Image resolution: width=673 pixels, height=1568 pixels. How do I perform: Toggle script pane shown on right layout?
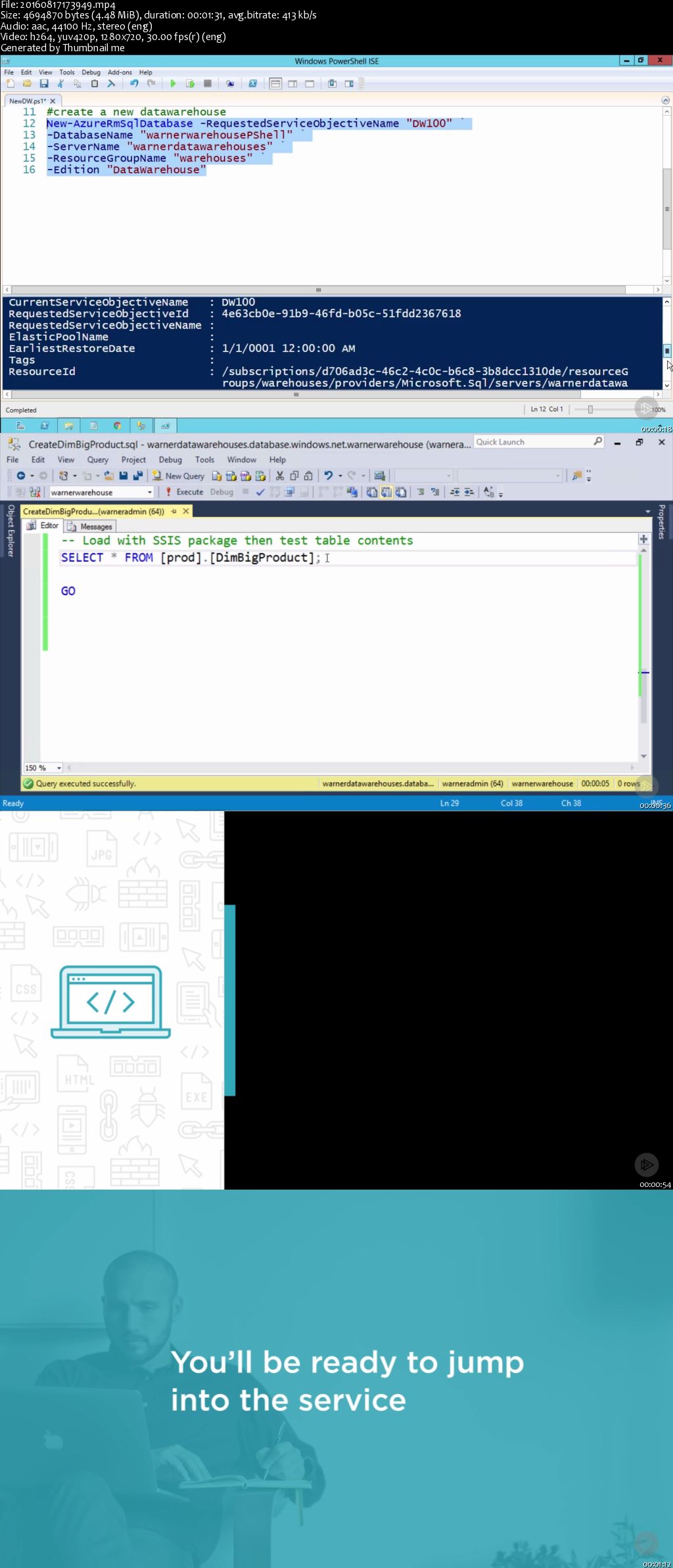pyautogui.click(x=292, y=83)
